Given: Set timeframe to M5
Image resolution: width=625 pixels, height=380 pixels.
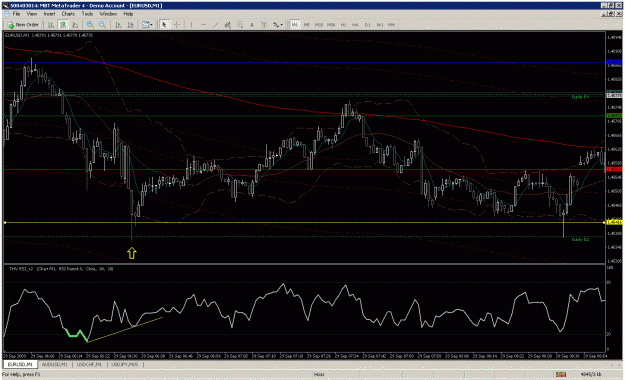Looking at the screenshot, I should coord(307,25).
